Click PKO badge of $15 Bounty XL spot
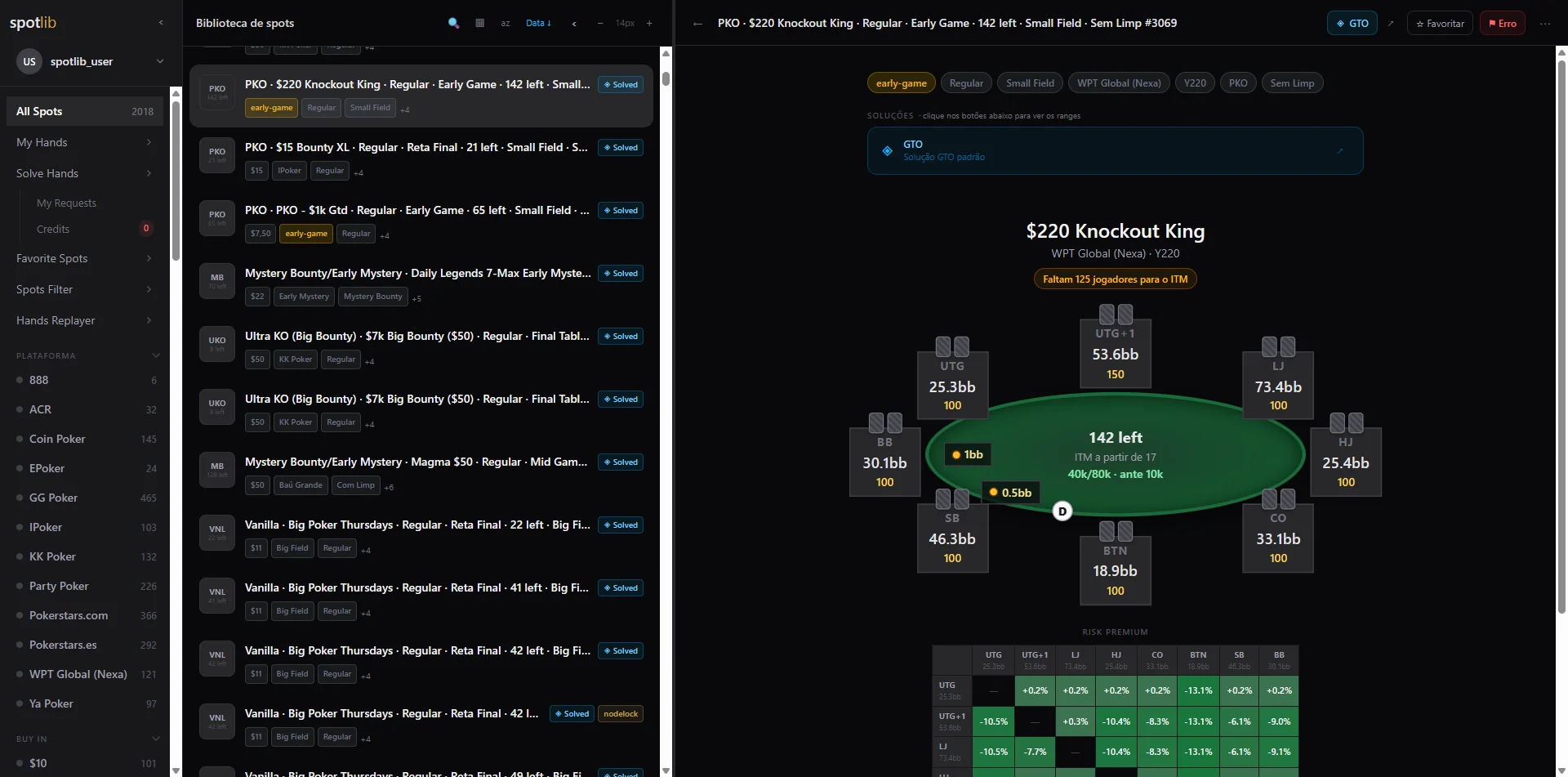Screen dimensions: 1568x777 pyautogui.click(x=217, y=154)
